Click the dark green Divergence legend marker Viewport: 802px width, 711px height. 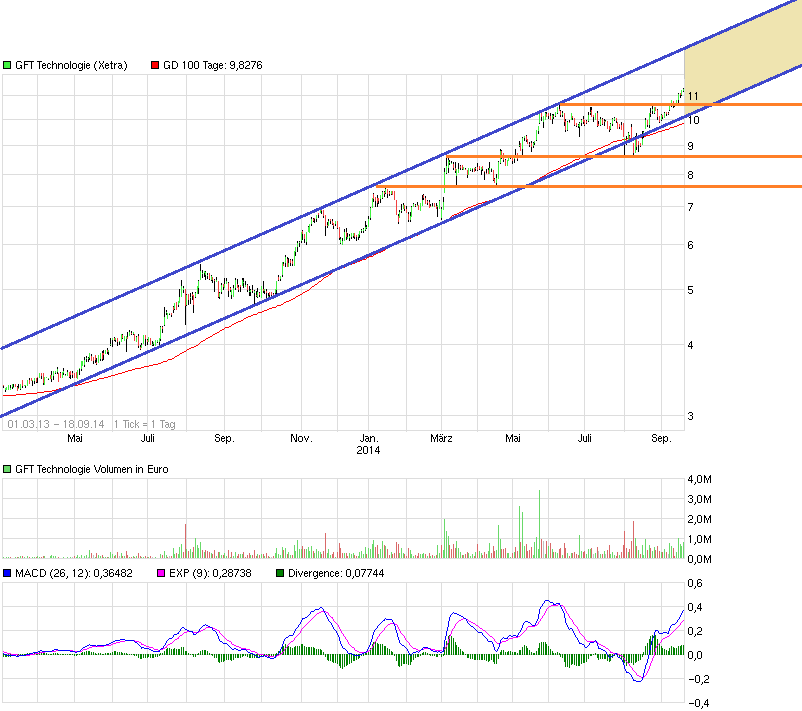tap(280, 573)
